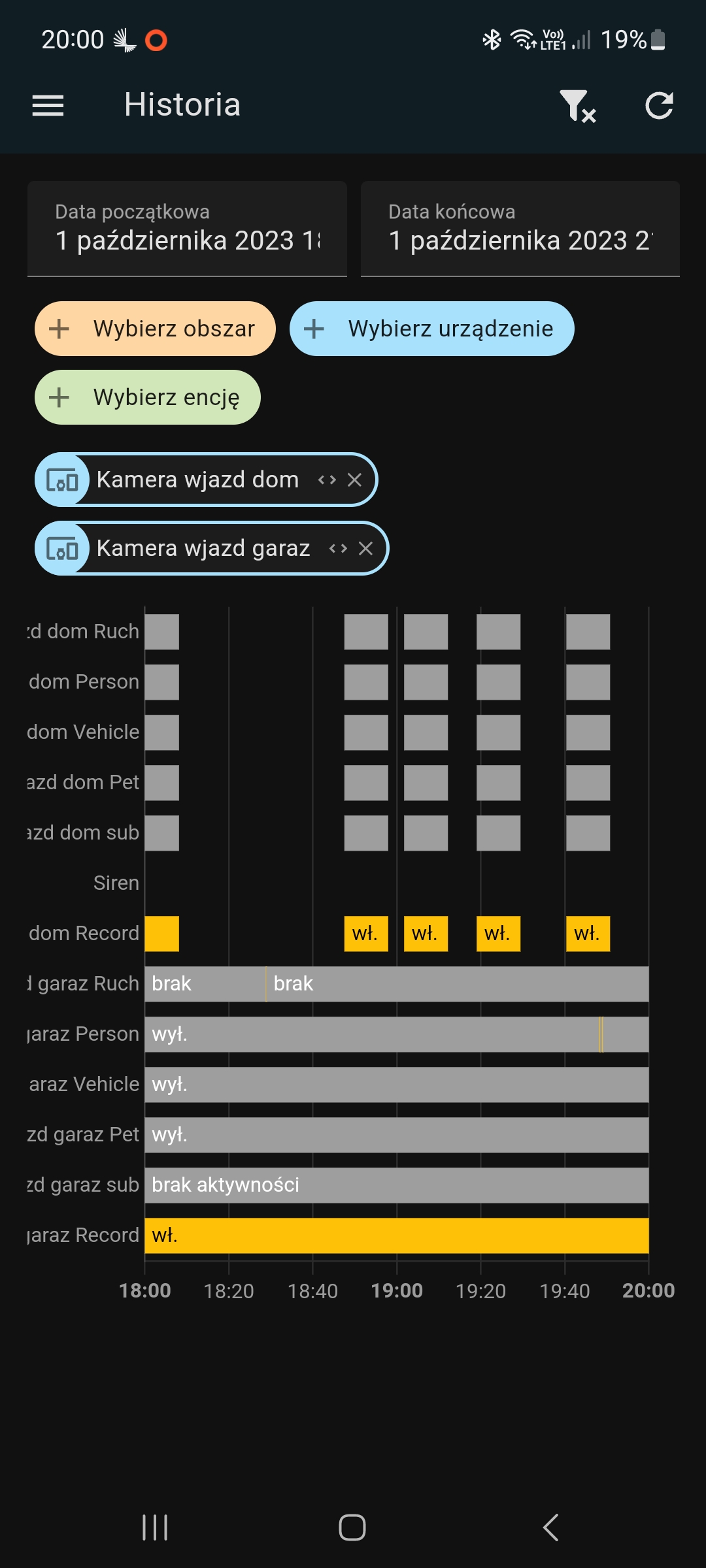Viewport: 706px width, 1568px height.
Task: Select Wybierz obszar to filter by area
Action: 154,329
